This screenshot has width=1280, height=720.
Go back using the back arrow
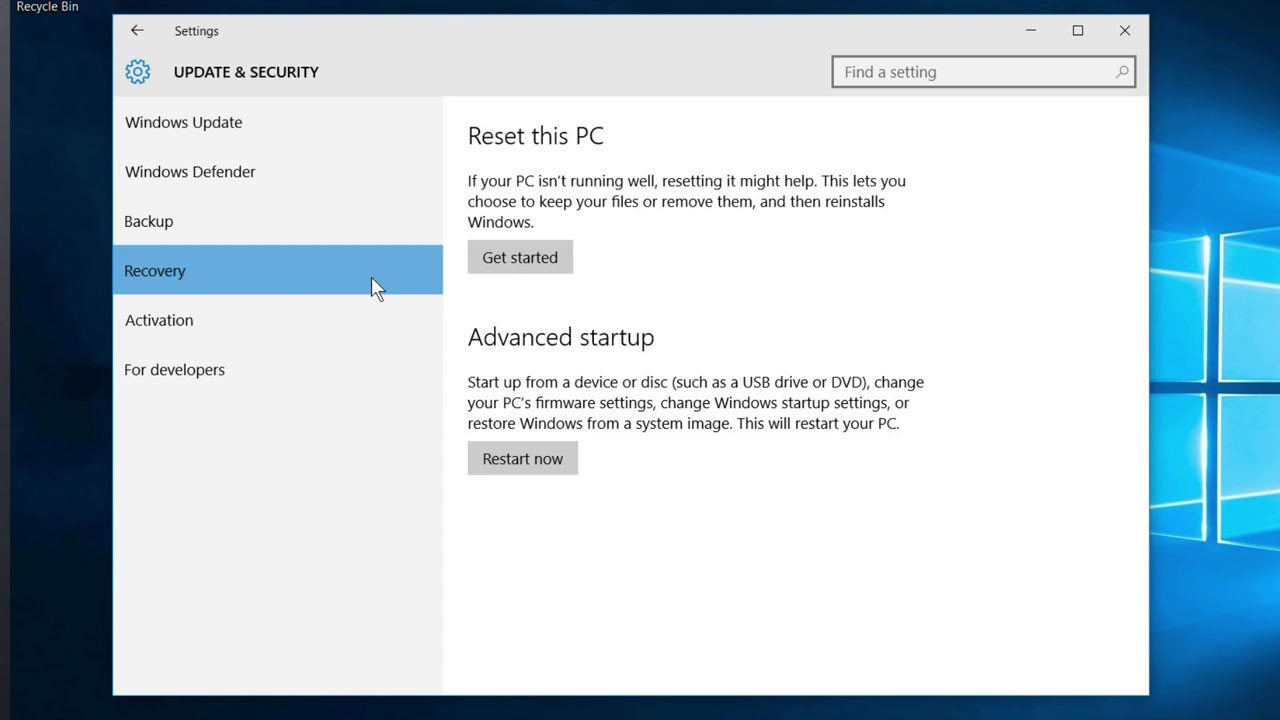click(137, 31)
